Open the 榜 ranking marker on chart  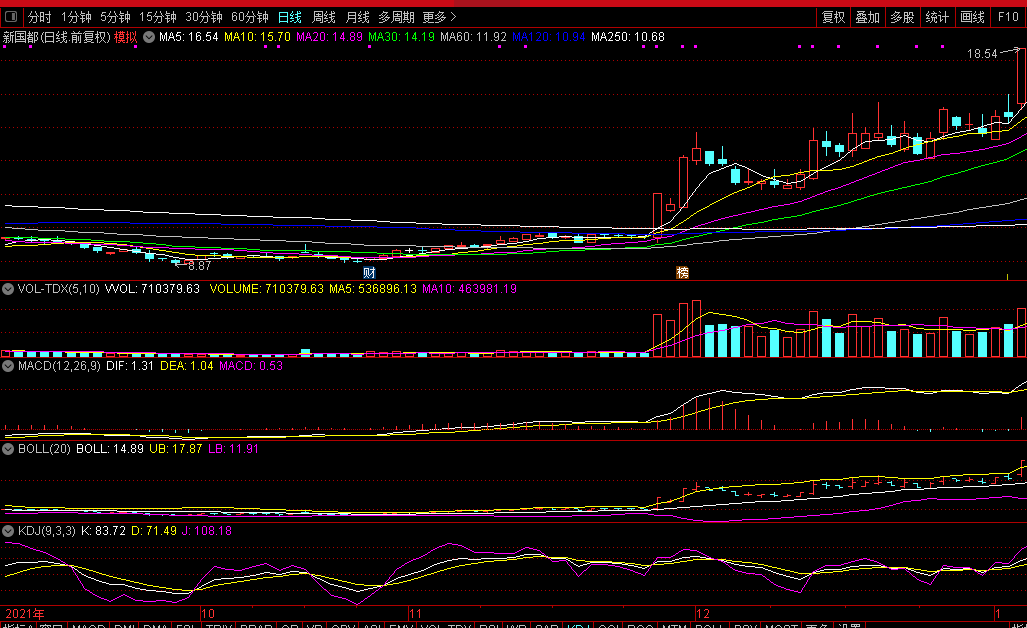[x=682, y=272]
